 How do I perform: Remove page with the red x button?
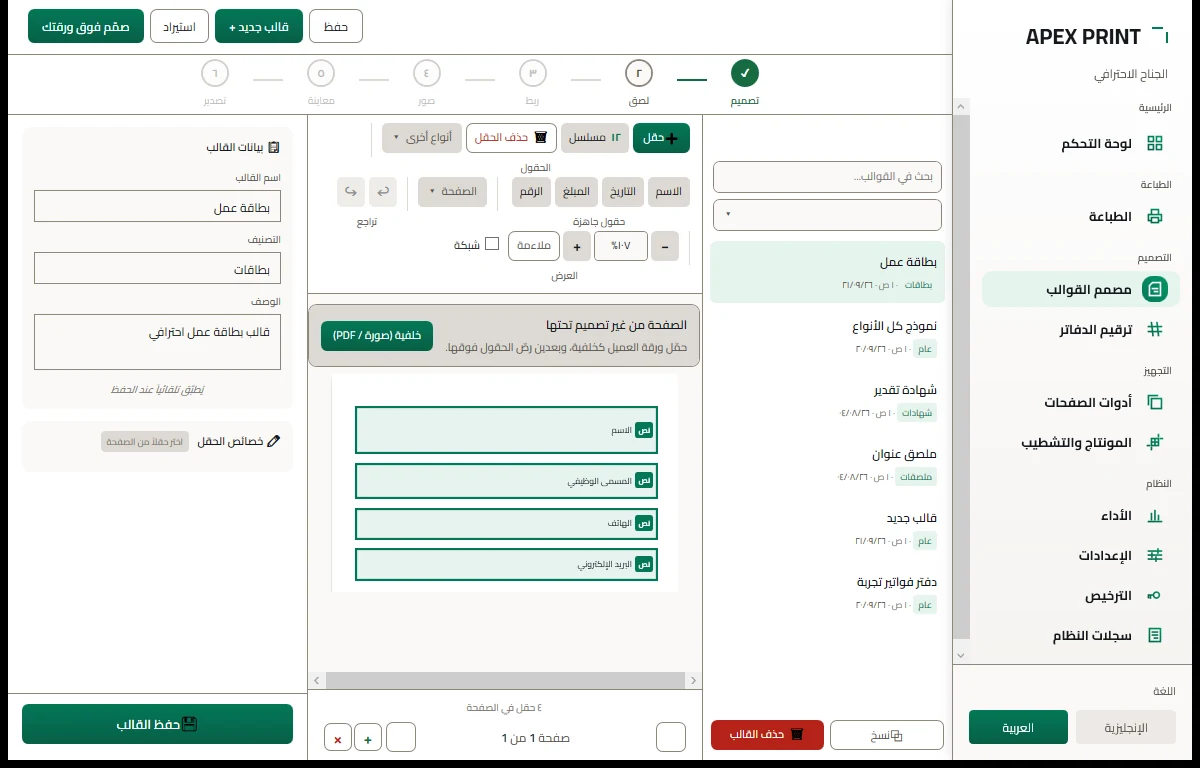click(x=337, y=739)
